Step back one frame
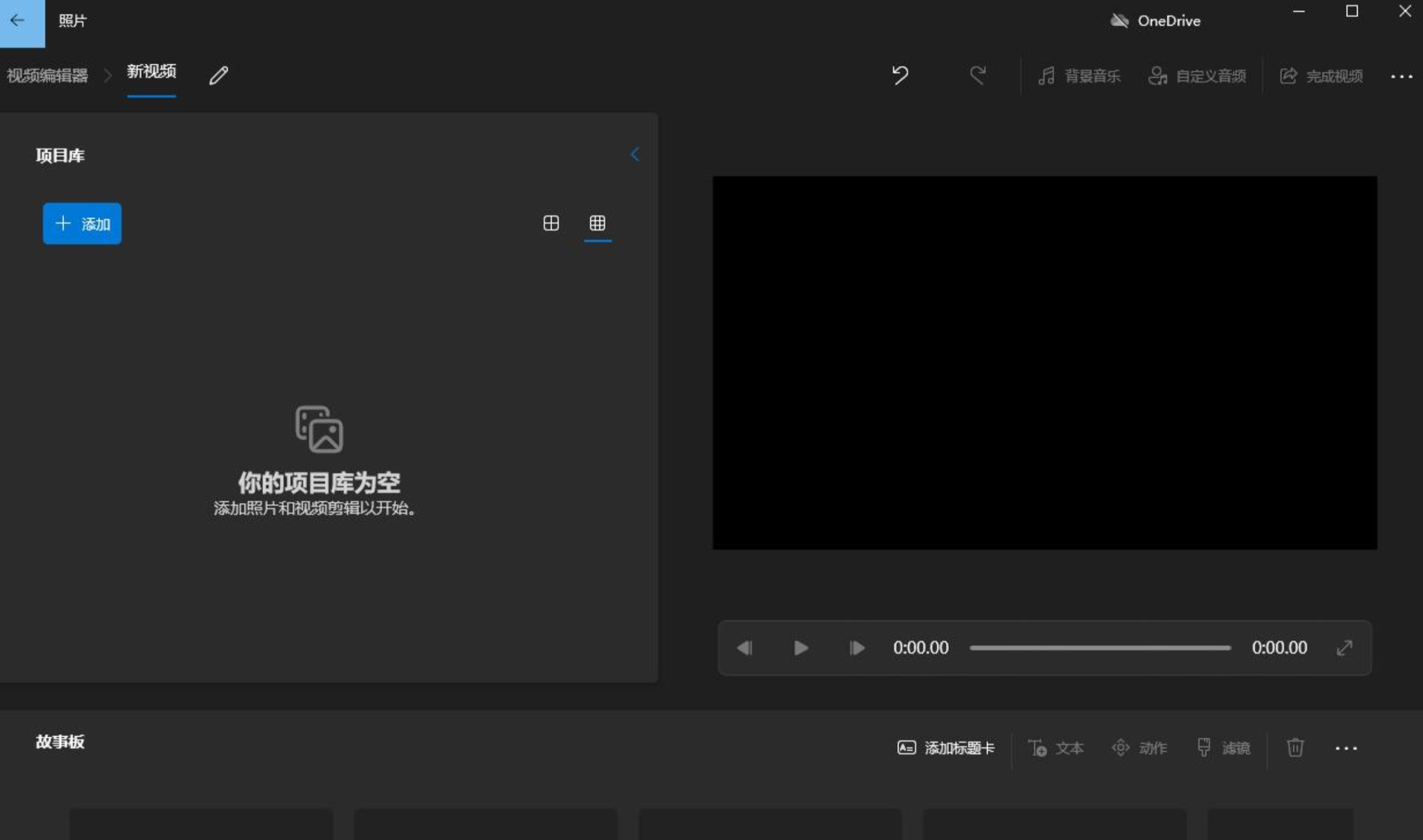The width and height of the screenshot is (1423, 840). (x=744, y=648)
